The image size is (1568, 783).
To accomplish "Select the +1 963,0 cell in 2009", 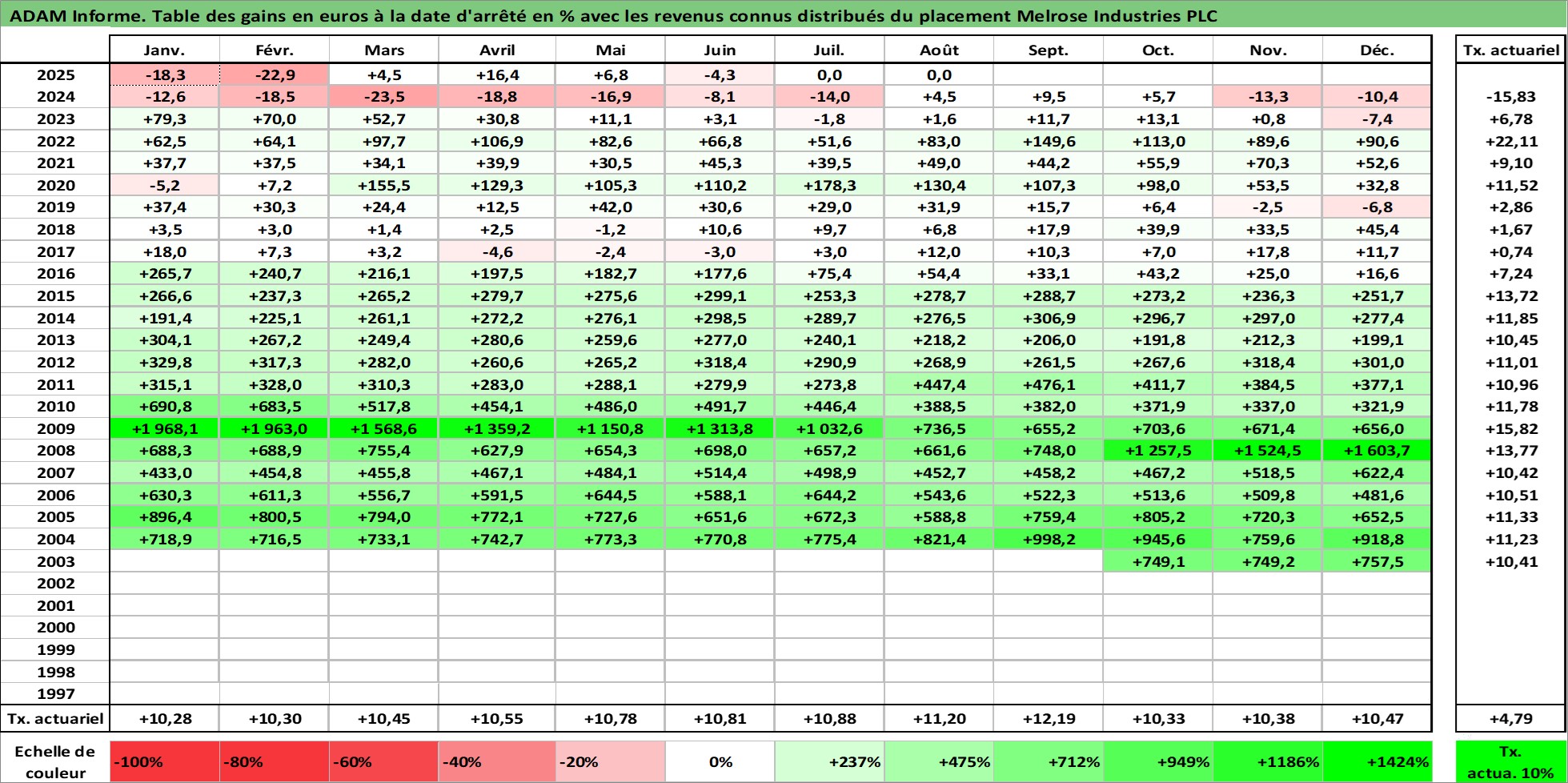I will (274, 429).
